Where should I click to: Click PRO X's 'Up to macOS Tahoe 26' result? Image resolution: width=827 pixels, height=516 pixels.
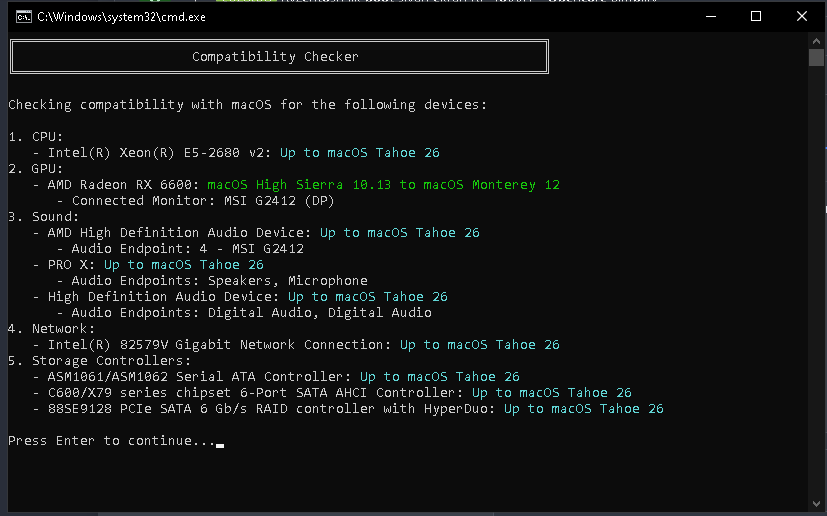click(184, 264)
